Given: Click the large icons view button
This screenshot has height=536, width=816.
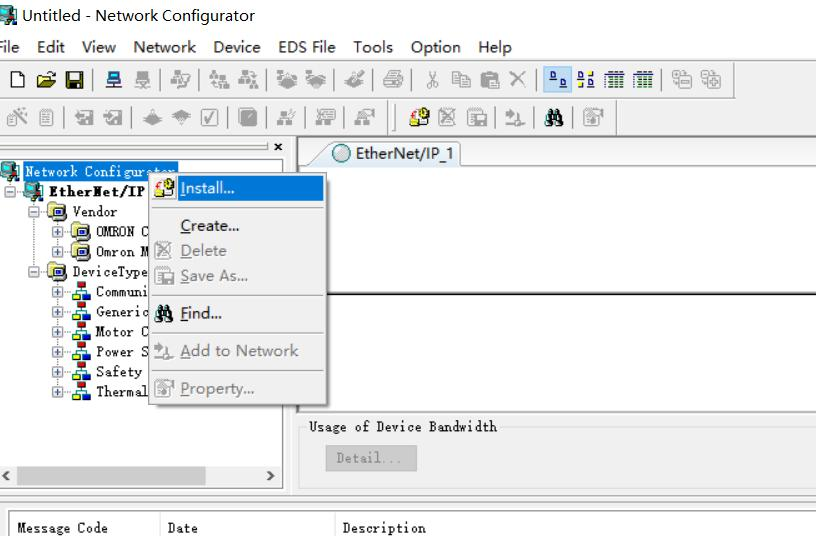Looking at the screenshot, I should (558, 80).
